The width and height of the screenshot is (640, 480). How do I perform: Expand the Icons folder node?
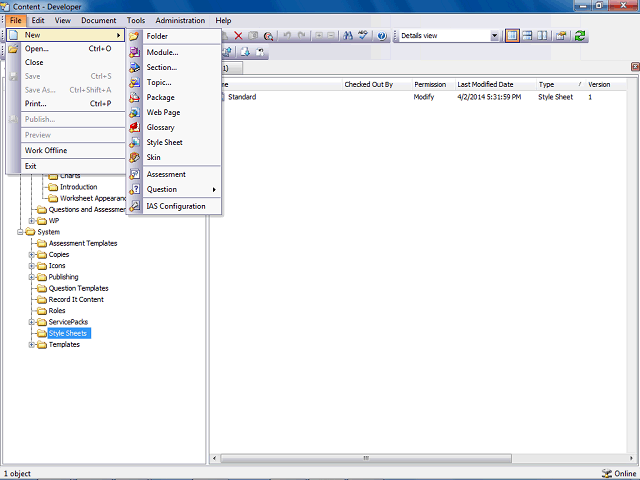tap(31, 266)
